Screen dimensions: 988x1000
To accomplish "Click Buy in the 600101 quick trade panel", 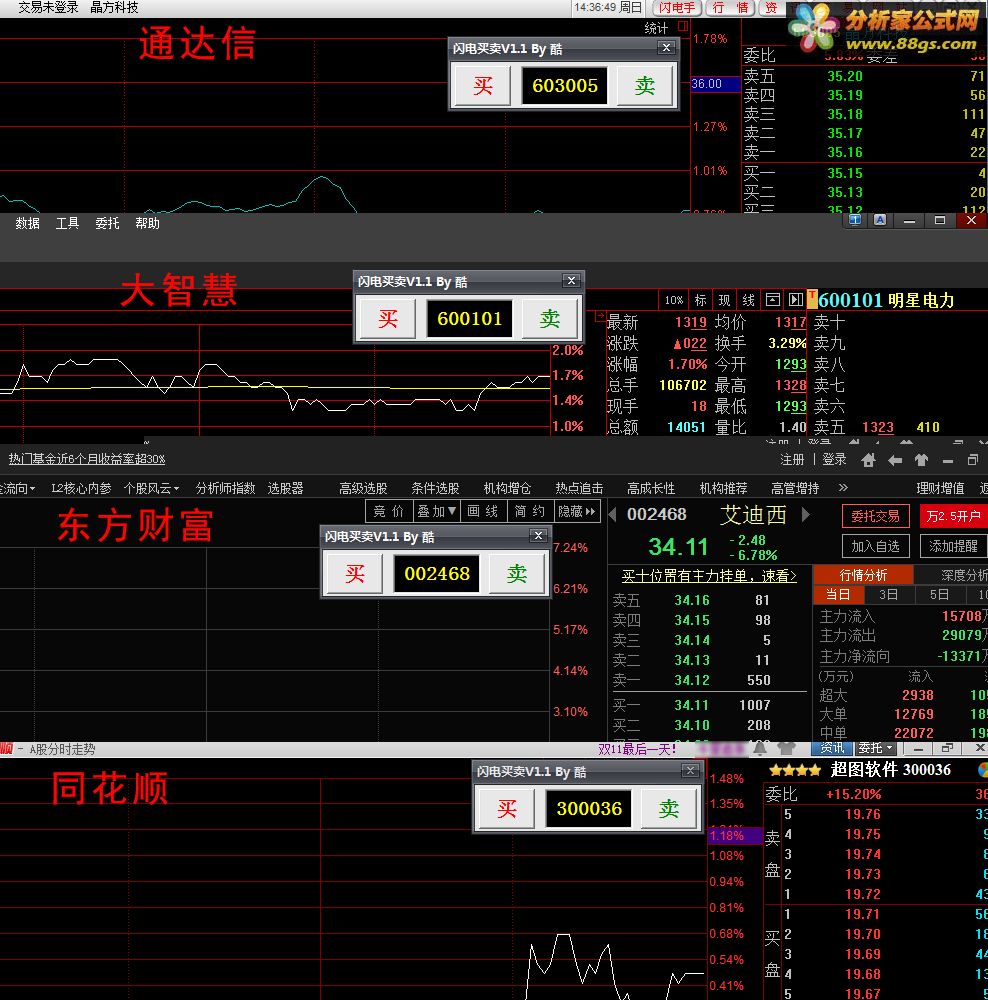I will [388, 318].
